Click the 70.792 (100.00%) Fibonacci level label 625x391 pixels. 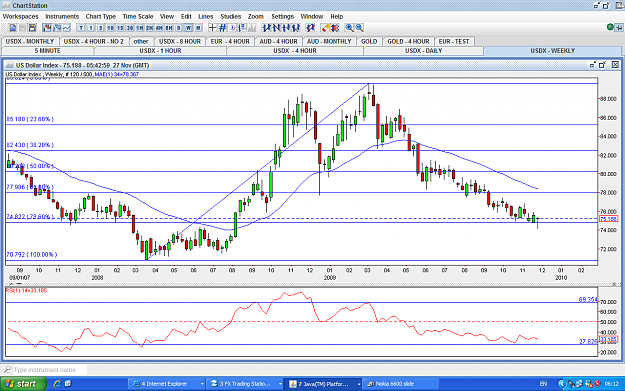click(31, 254)
